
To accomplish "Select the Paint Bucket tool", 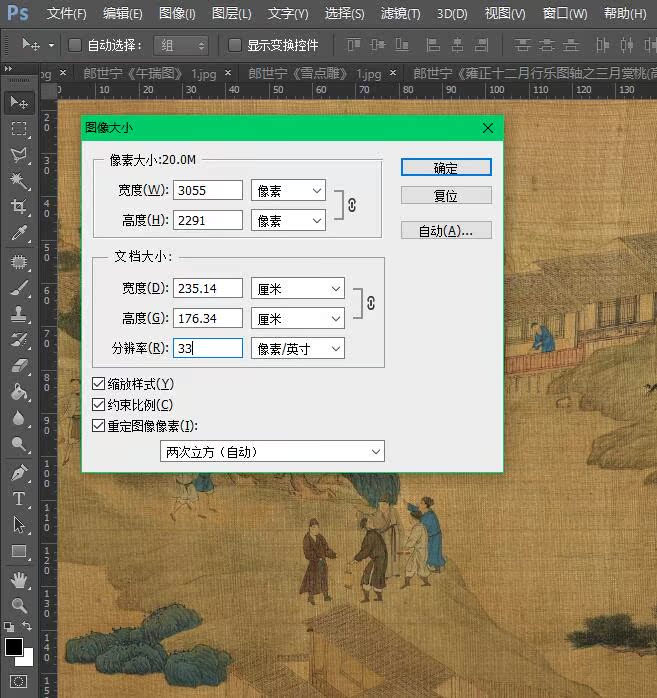I will coord(19,392).
